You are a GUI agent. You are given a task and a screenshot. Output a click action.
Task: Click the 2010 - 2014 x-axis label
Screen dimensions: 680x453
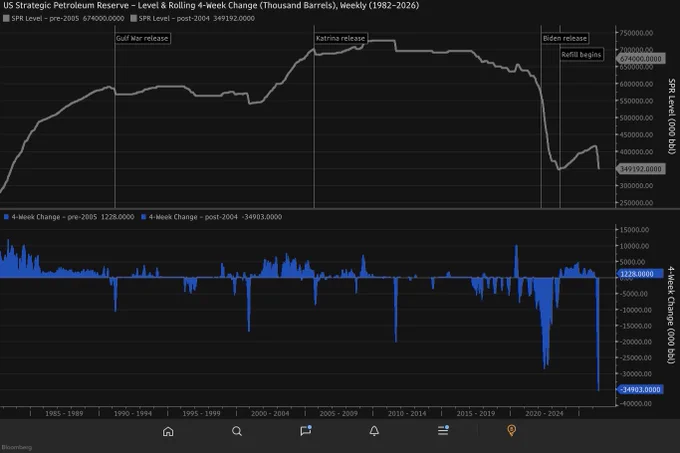tap(407, 414)
